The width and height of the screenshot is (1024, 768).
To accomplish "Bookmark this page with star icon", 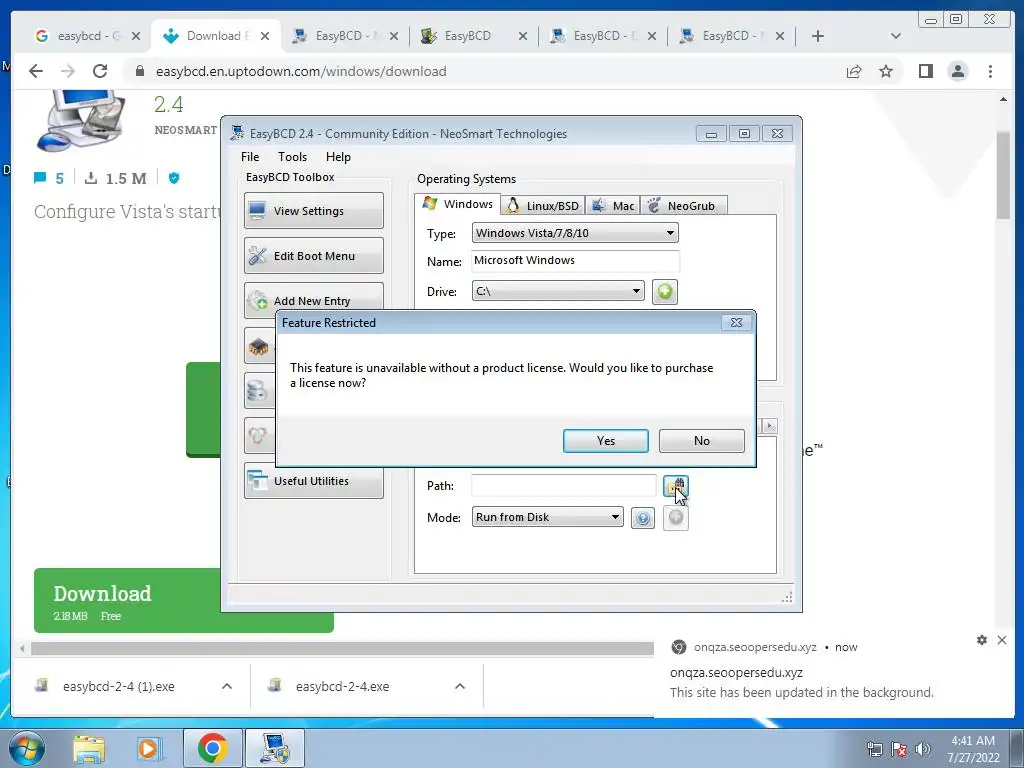I will click(x=886, y=71).
